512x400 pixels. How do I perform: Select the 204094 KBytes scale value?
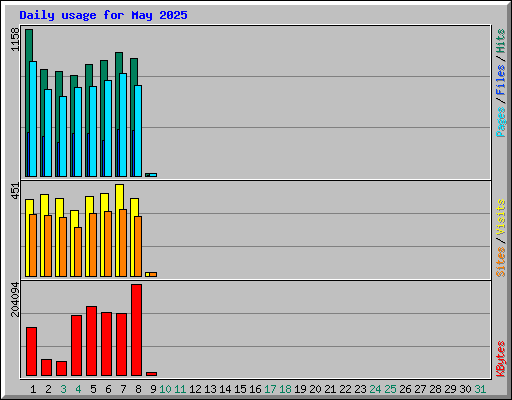(x=15, y=299)
